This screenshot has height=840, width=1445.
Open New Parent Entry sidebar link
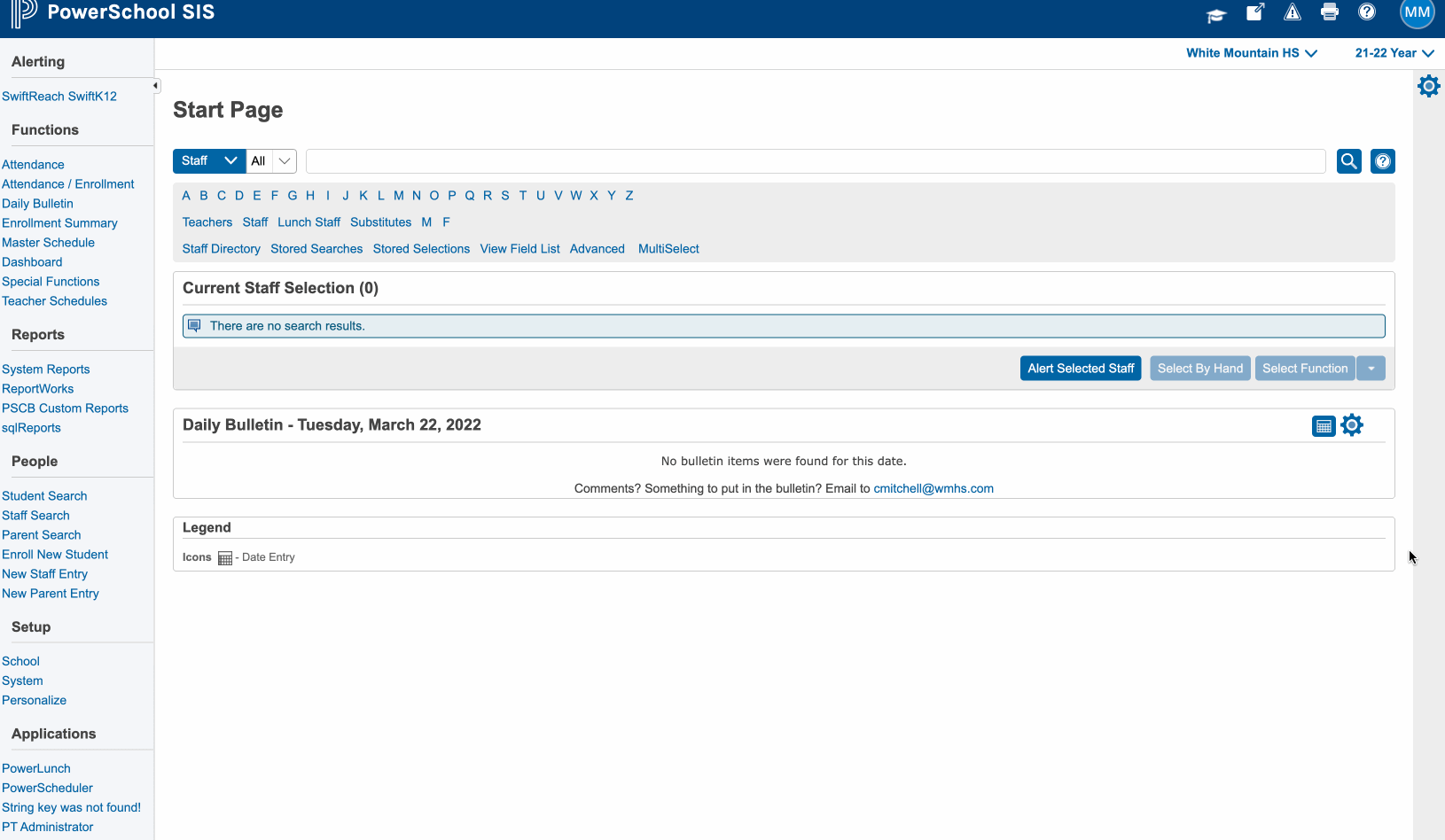click(51, 594)
